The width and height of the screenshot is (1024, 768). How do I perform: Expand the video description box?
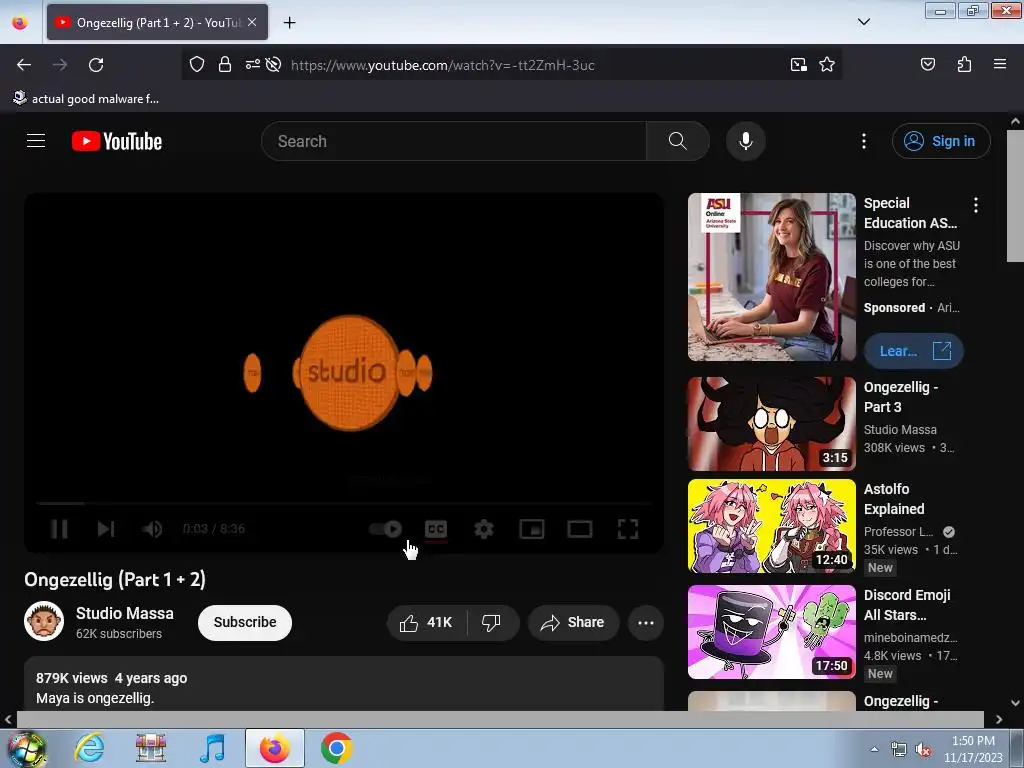344,684
